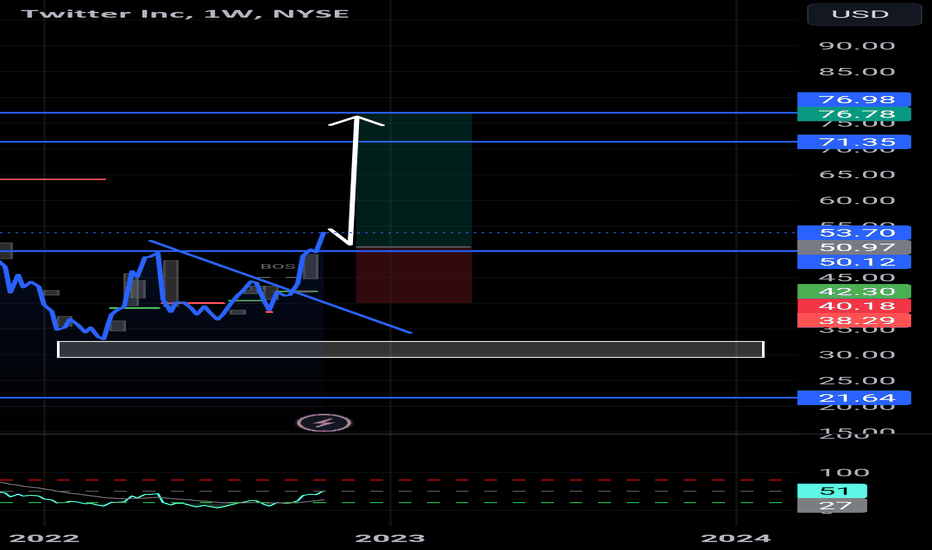This screenshot has height=550, width=932.
Task: Click the USD currency button
Action: [x=864, y=14]
